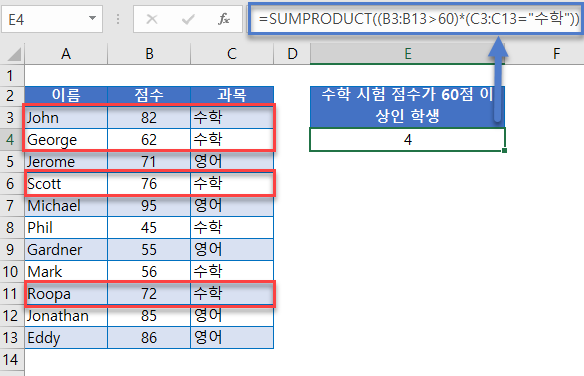Select row 2 header
The image size is (584, 376).
[12, 96]
